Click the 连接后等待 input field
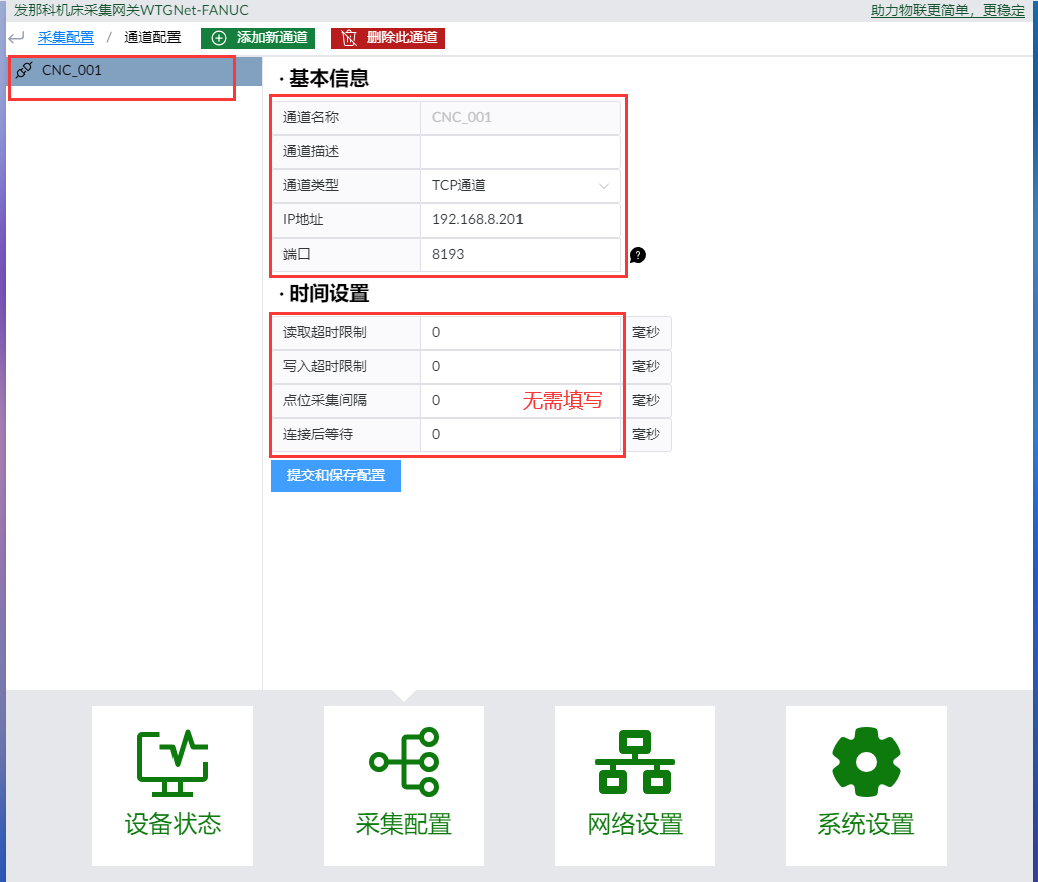This screenshot has height=882, width=1038. 520,434
